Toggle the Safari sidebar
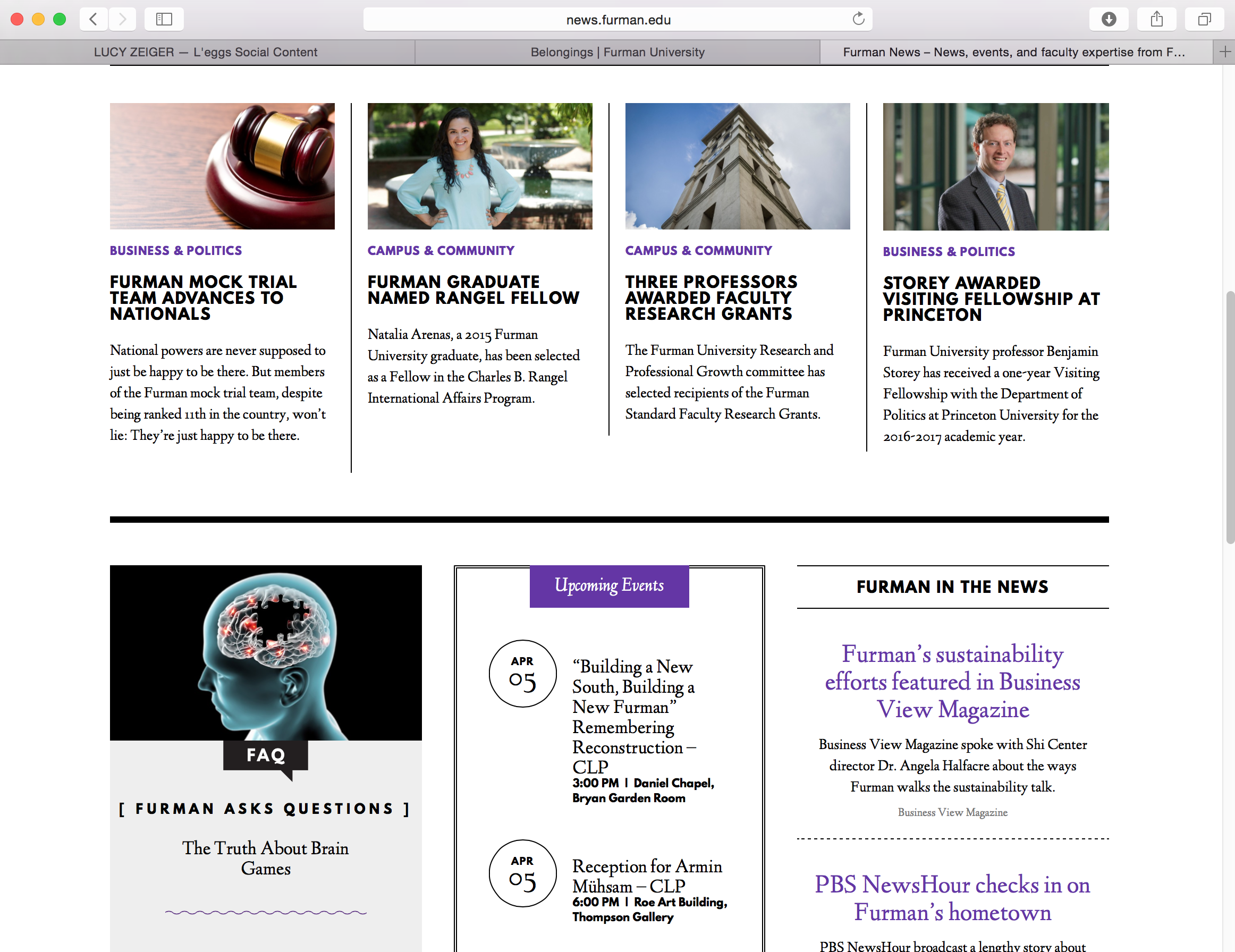The width and height of the screenshot is (1235, 952). pos(164,19)
